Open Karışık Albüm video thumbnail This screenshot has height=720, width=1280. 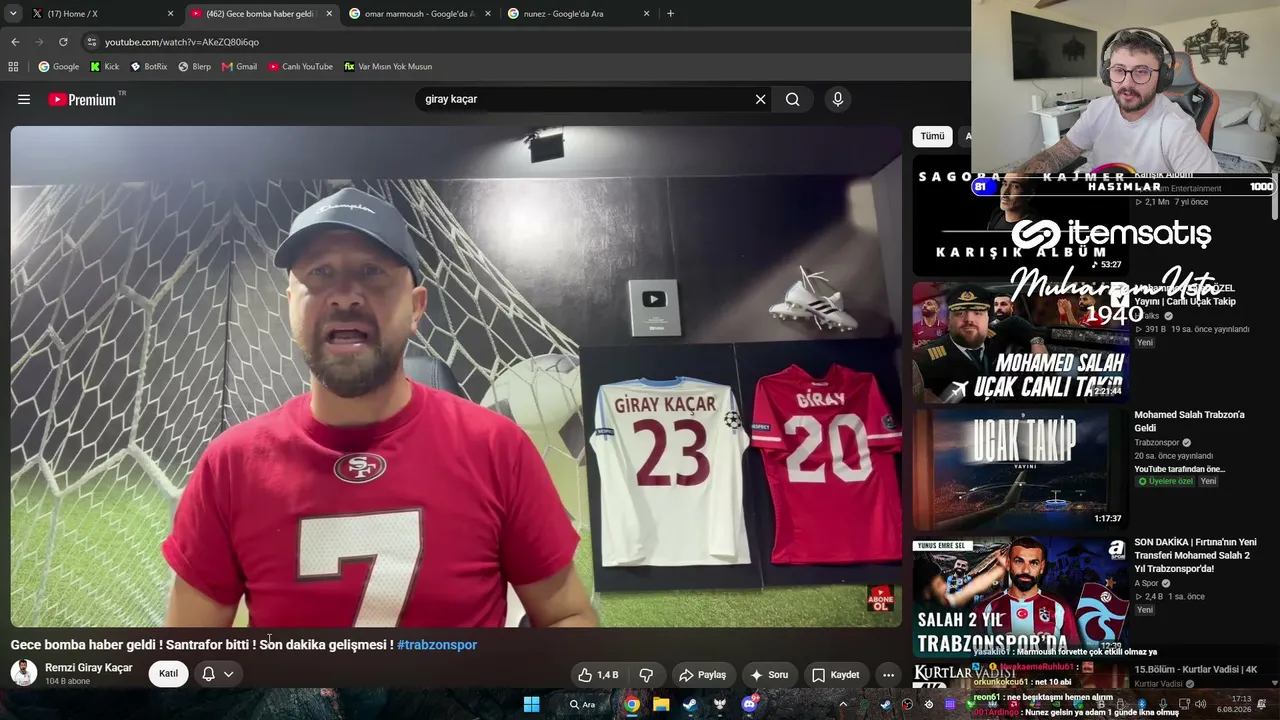(1019, 216)
